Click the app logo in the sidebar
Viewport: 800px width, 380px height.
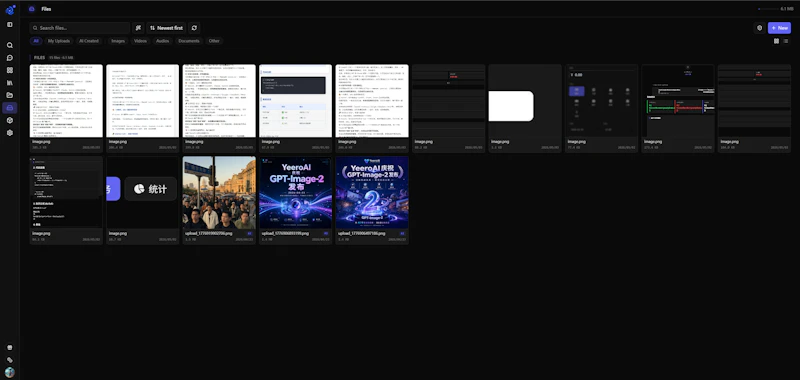coord(10,10)
